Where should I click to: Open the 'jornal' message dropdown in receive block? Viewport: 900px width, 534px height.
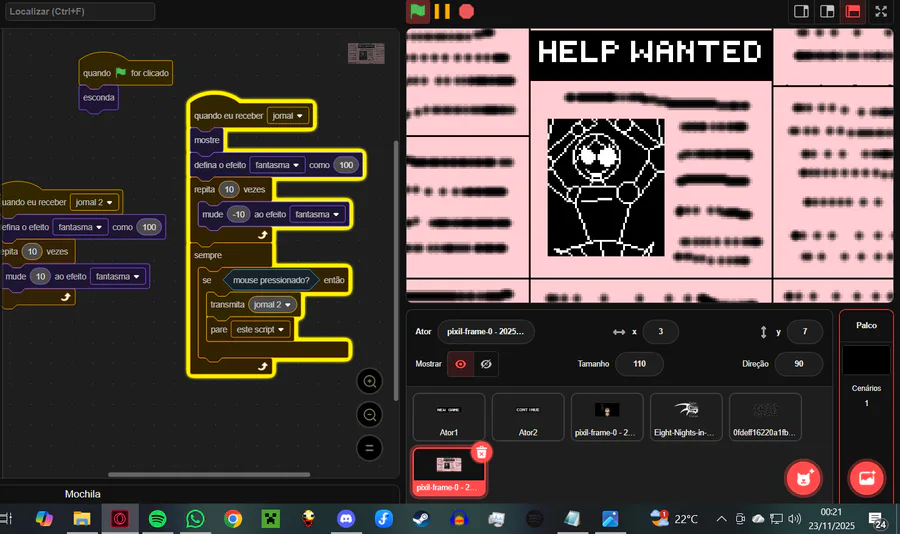coord(288,115)
